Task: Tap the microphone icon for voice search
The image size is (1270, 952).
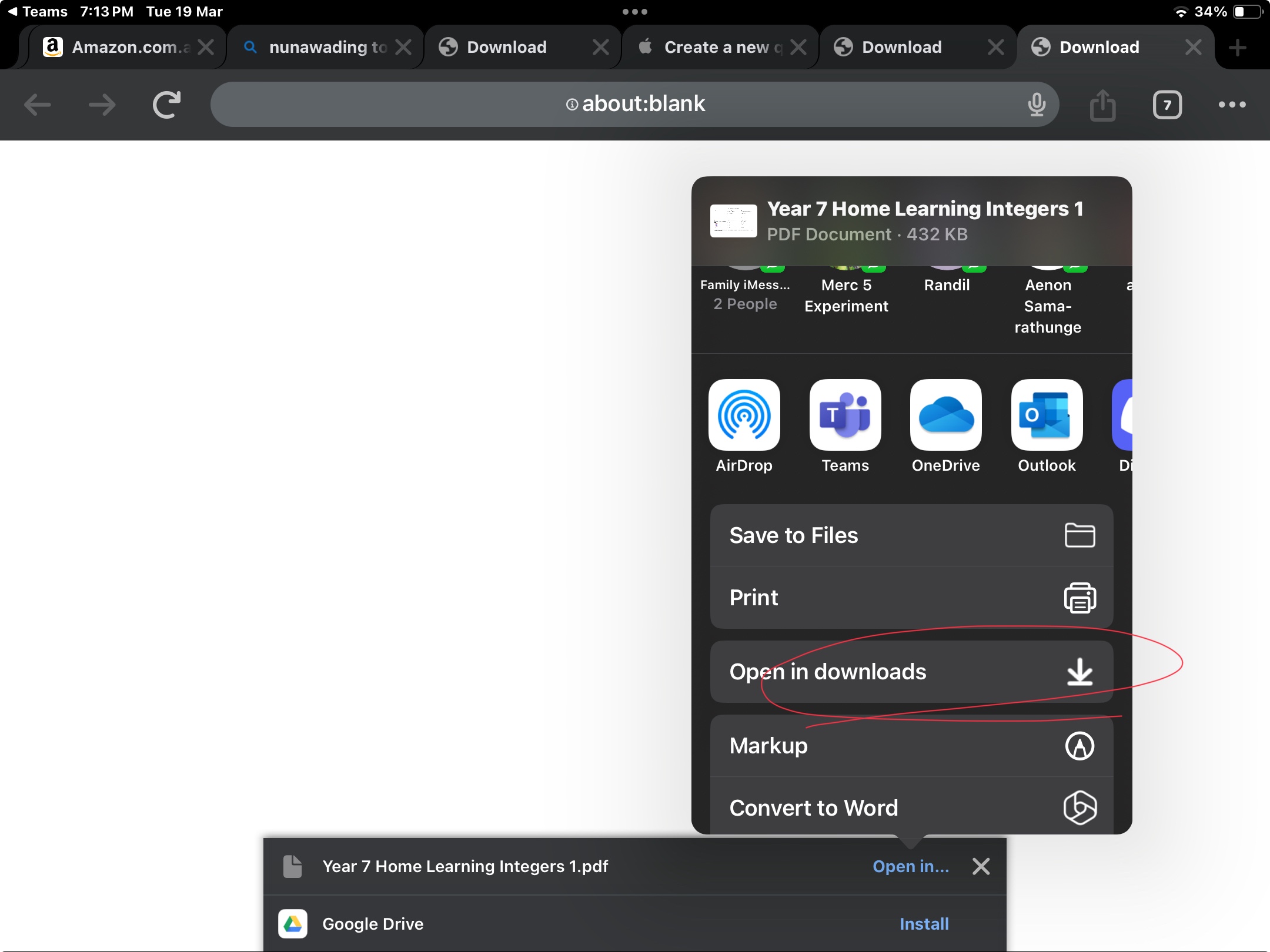Action: 1037,104
